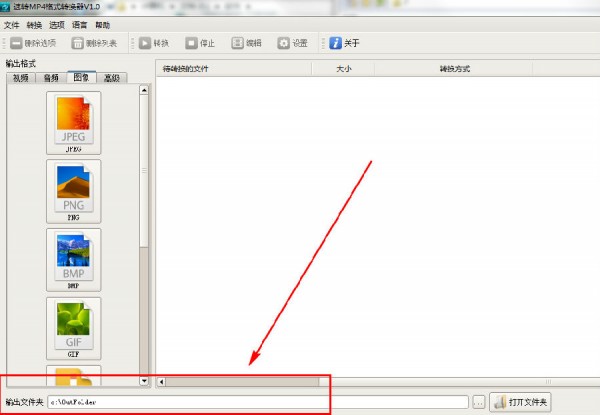The height and width of the screenshot is (415, 600).
Task: Click the 清除列表 clear list button
Action: tap(95, 43)
